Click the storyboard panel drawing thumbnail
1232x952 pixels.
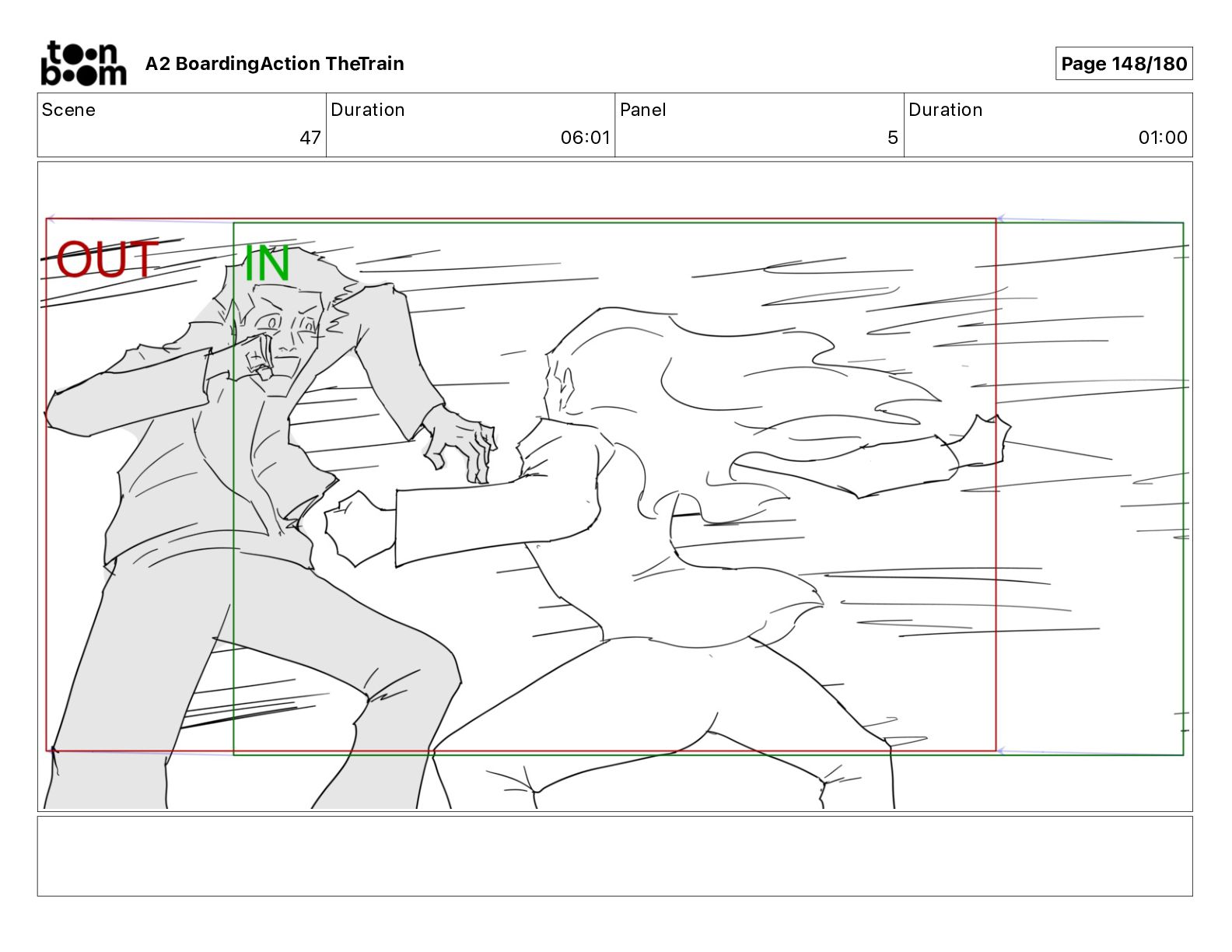(615, 487)
